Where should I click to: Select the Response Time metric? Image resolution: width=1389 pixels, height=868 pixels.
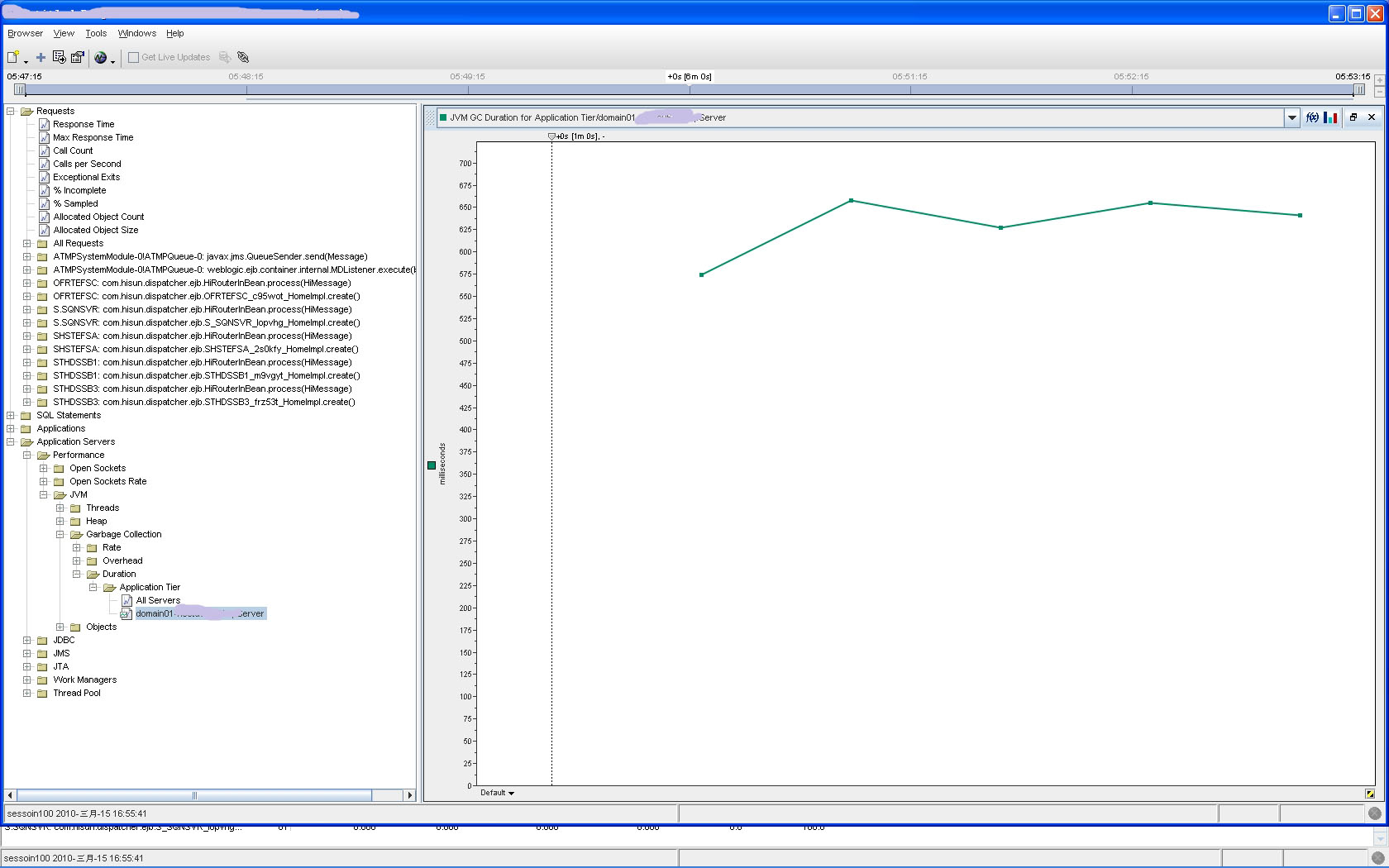[84, 124]
